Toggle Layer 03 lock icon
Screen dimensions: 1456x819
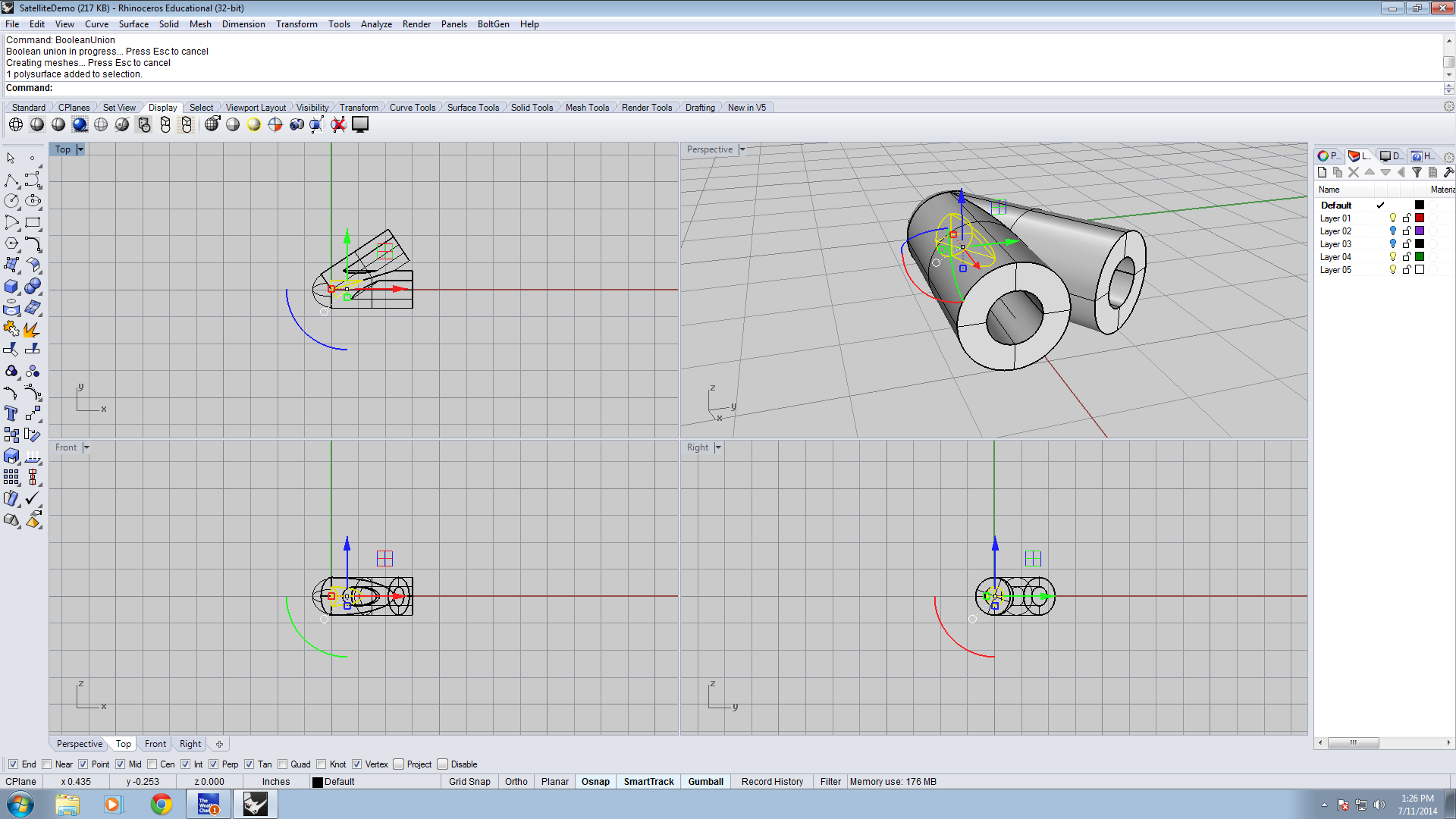tap(1407, 244)
